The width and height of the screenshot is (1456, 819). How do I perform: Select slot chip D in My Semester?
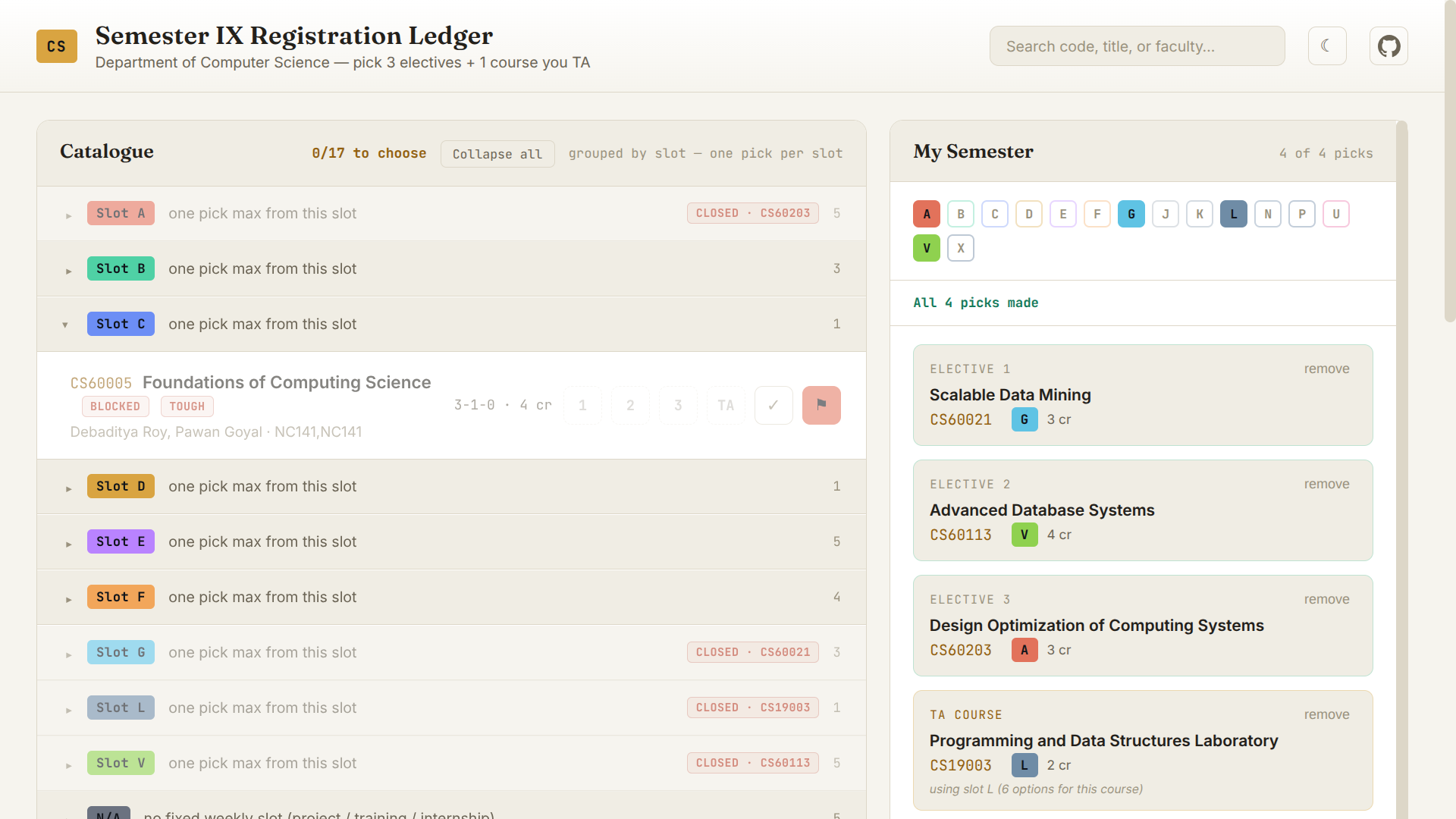[1029, 214]
